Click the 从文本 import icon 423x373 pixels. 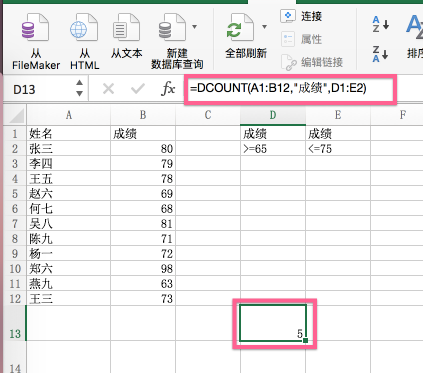pos(126,28)
